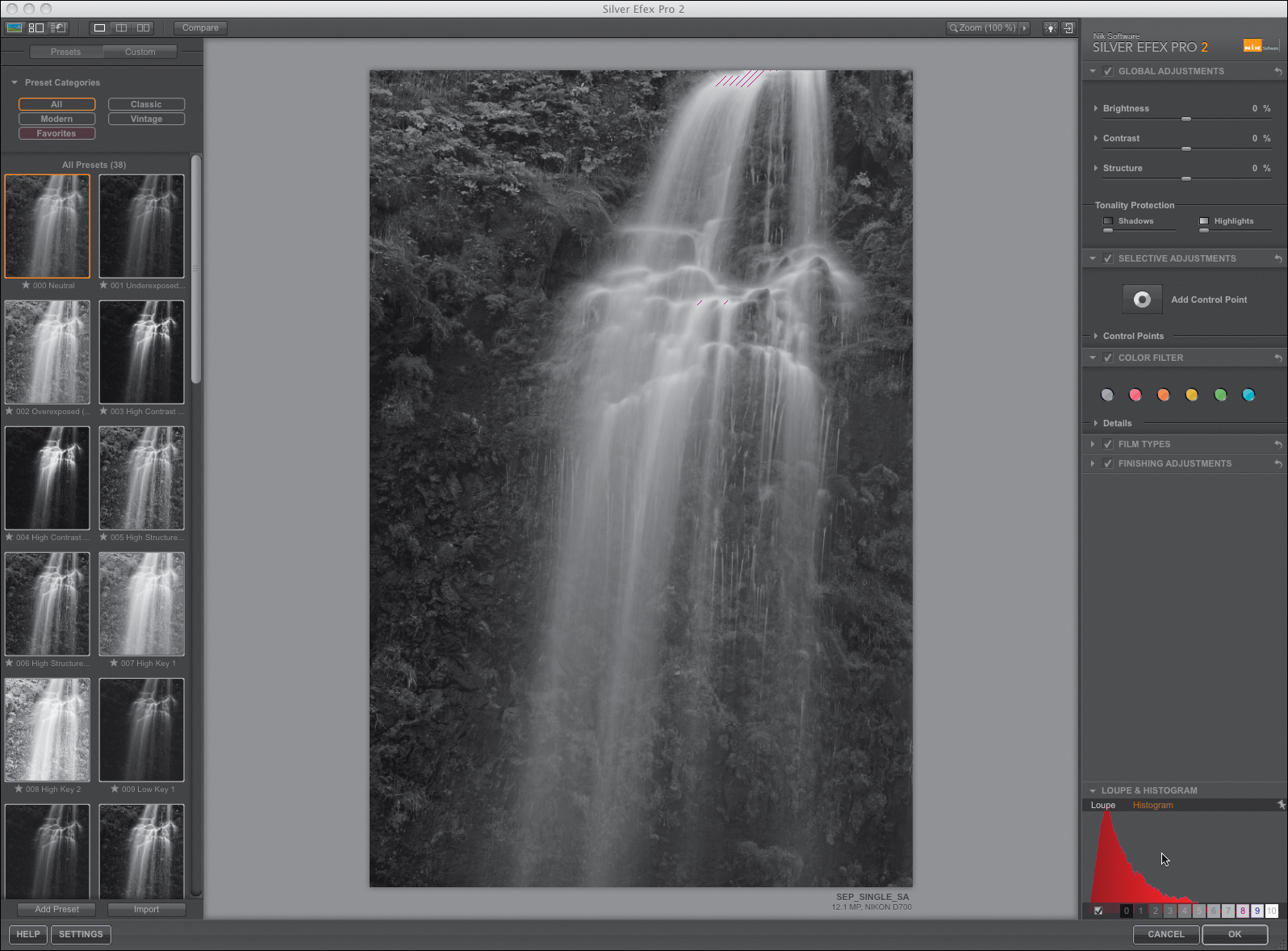Hide the side panels with arrow icon
The height and width of the screenshot is (951, 1288).
click(1068, 28)
